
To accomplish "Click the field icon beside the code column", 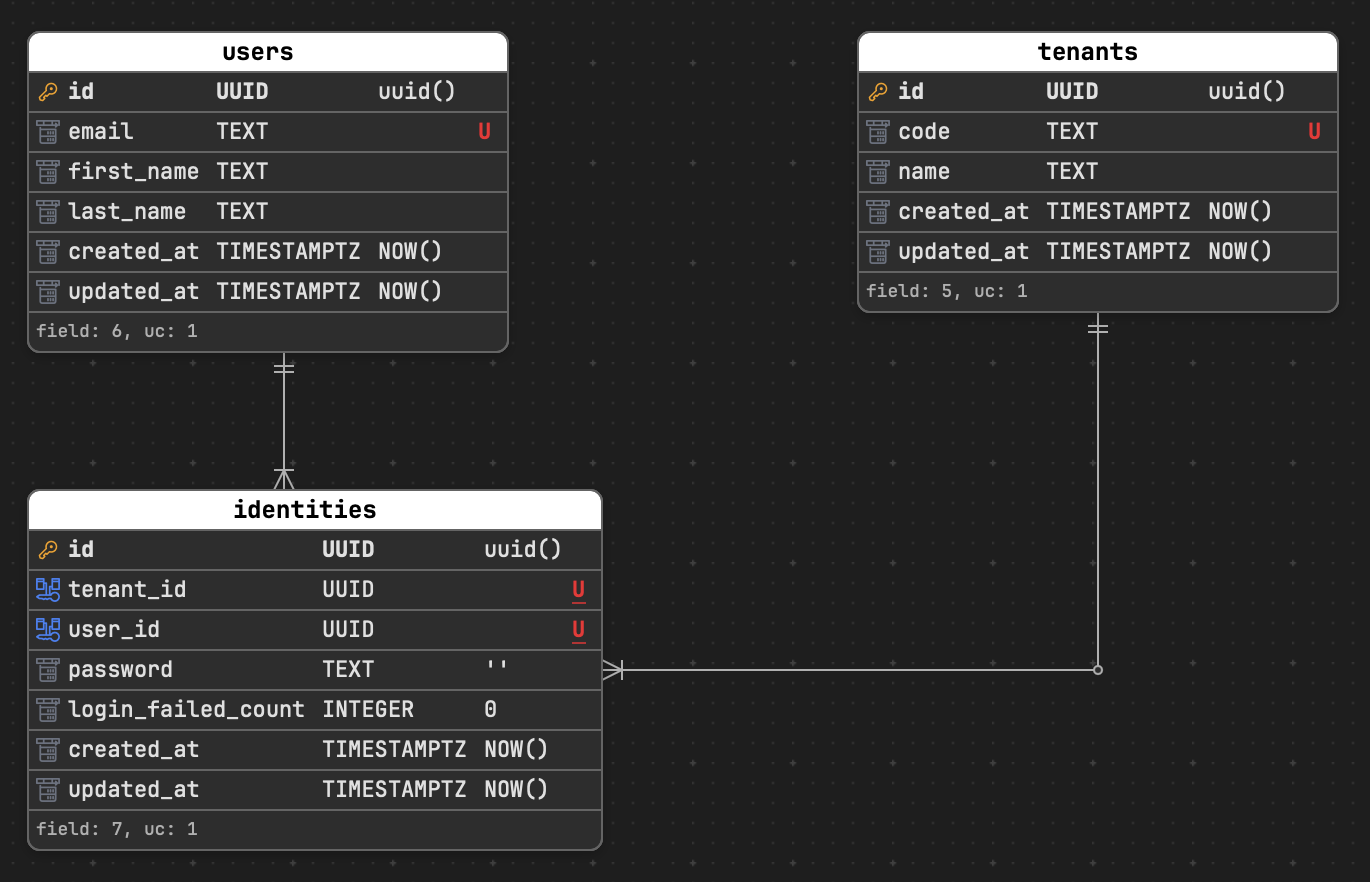I will [877, 131].
